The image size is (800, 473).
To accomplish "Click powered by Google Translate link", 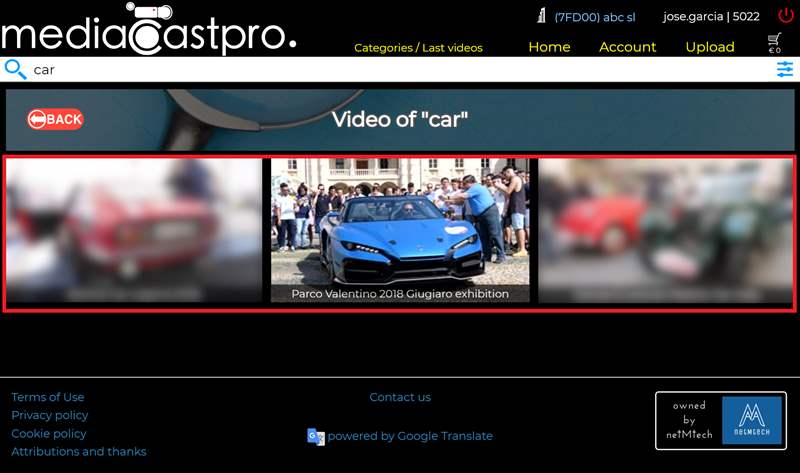I will (410, 436).
